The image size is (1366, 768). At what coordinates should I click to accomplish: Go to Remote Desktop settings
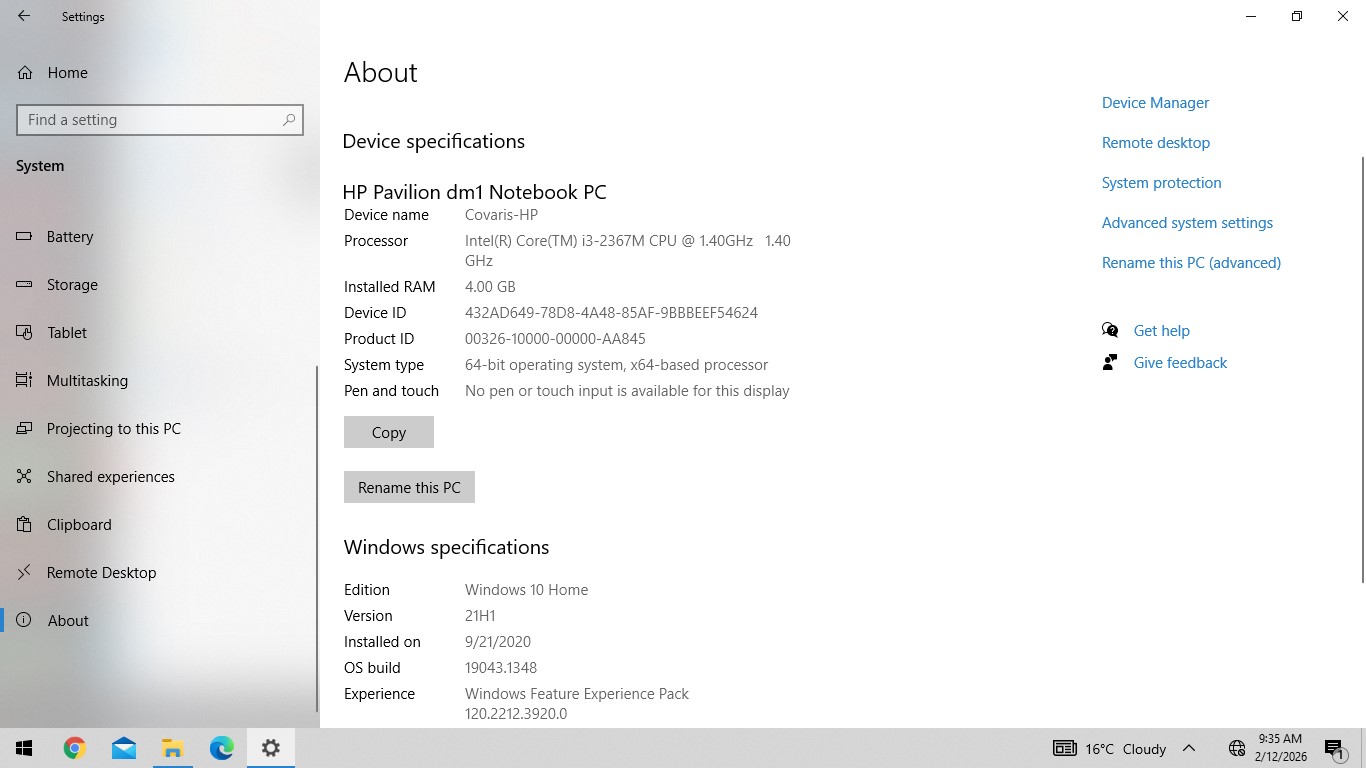coord(101,573)
